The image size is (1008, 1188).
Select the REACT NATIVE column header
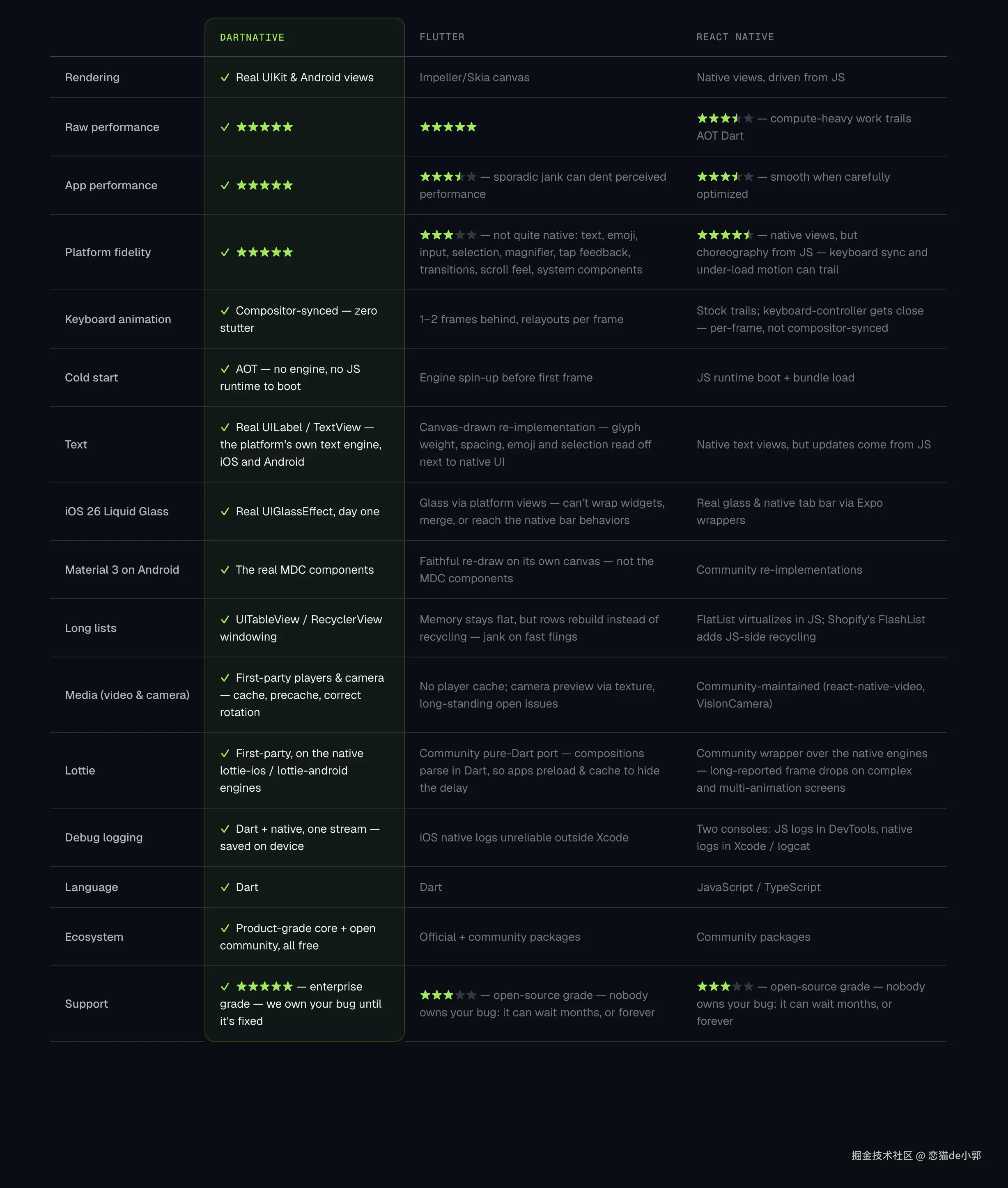(x=735, y=37)
